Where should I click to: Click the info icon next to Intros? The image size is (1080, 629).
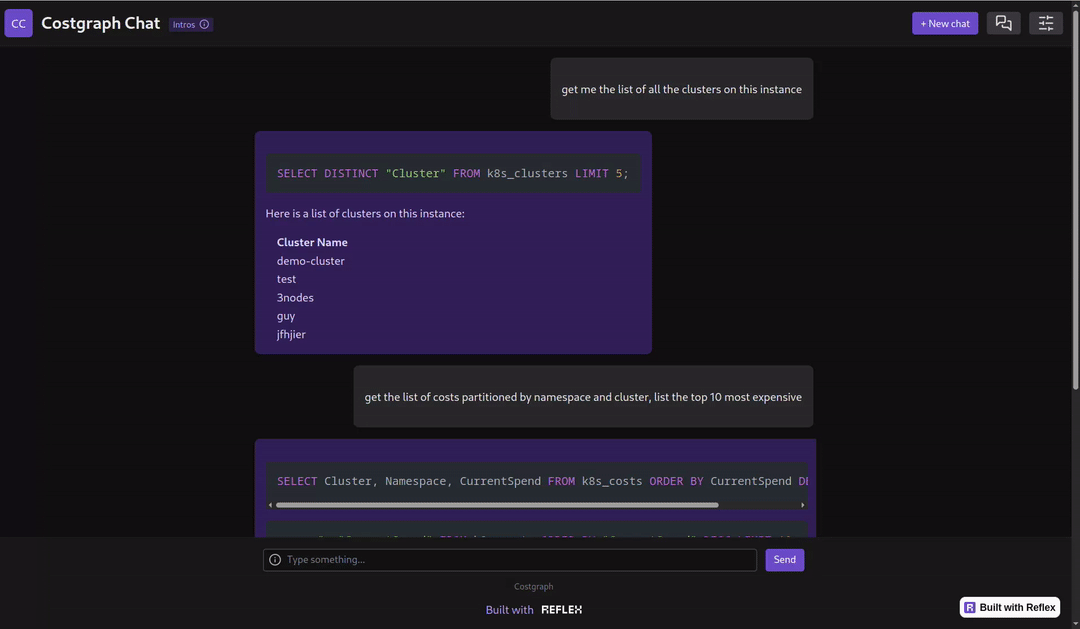pos(205,24)
